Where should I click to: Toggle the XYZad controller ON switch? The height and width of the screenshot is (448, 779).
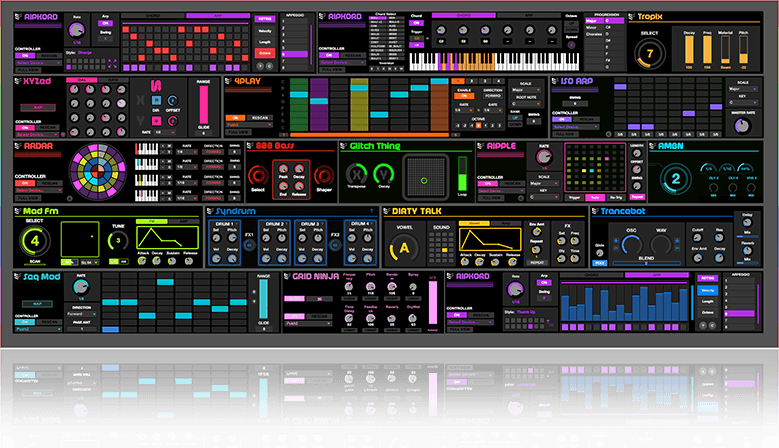tap(25, 128)
